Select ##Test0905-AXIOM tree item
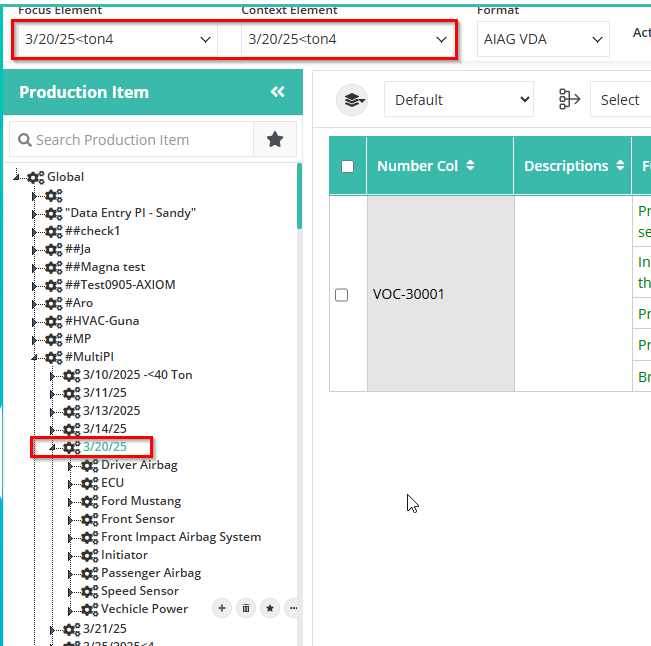Viewport: 651px width, 646px height. (x=120, y=285)
